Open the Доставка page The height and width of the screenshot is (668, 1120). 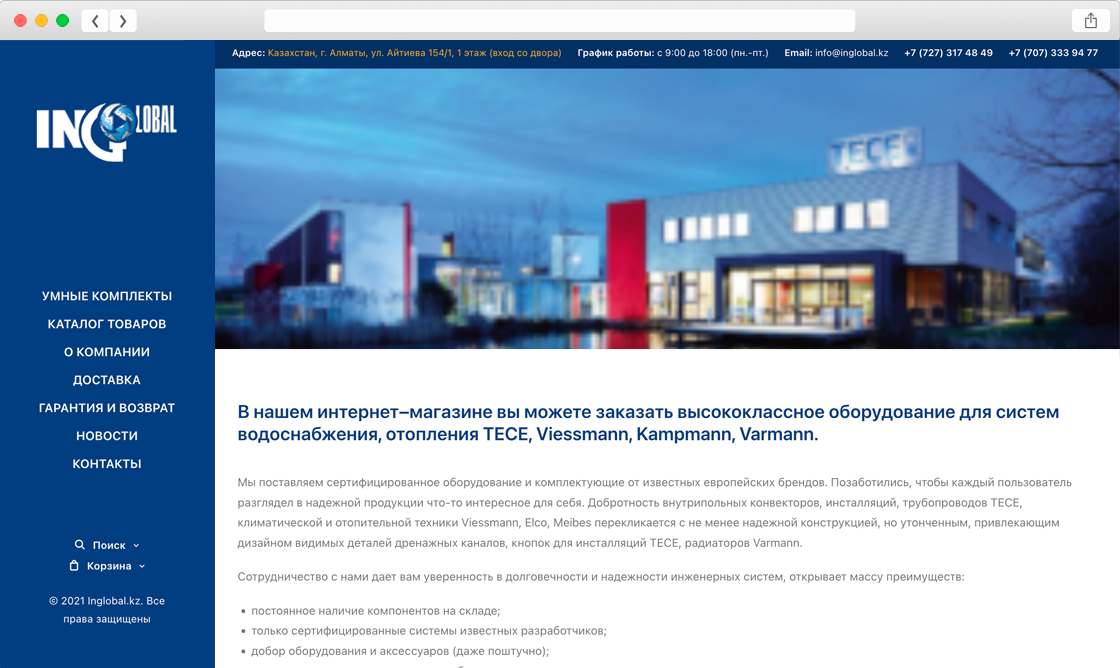tap(107, 380)
